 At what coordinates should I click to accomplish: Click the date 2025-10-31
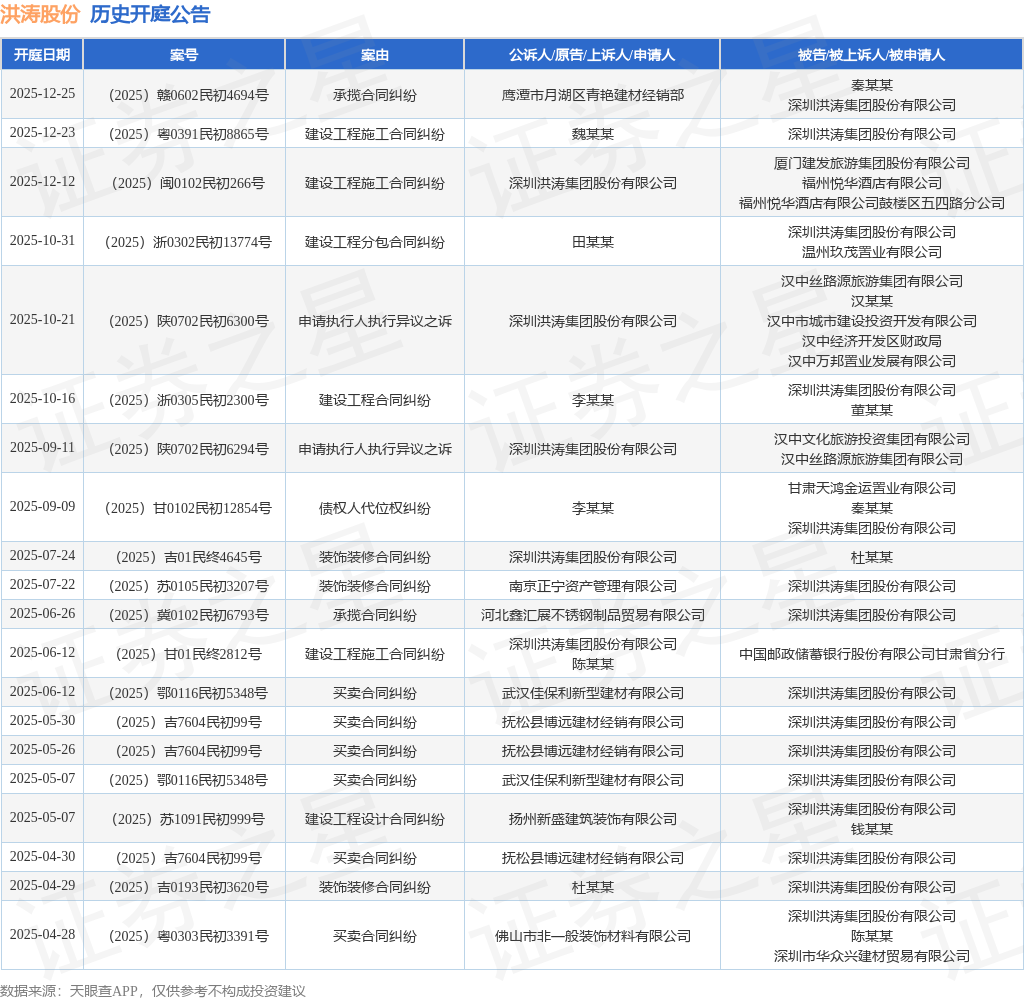[x=42, y=240]
